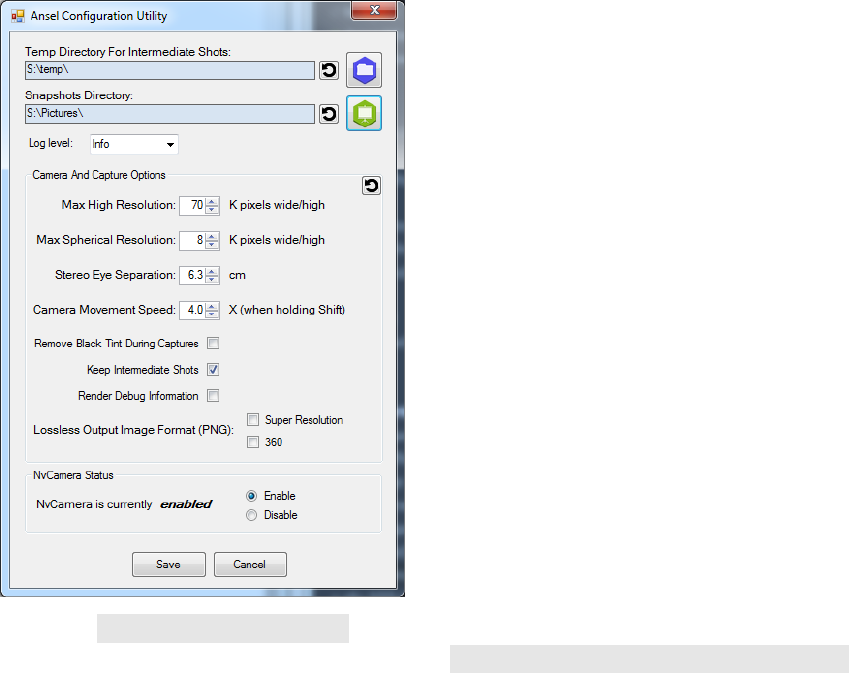The width and height of the screenshot is (849, 673).
Task: Increase Camera Movement Speed value
Action: (212, 306)
